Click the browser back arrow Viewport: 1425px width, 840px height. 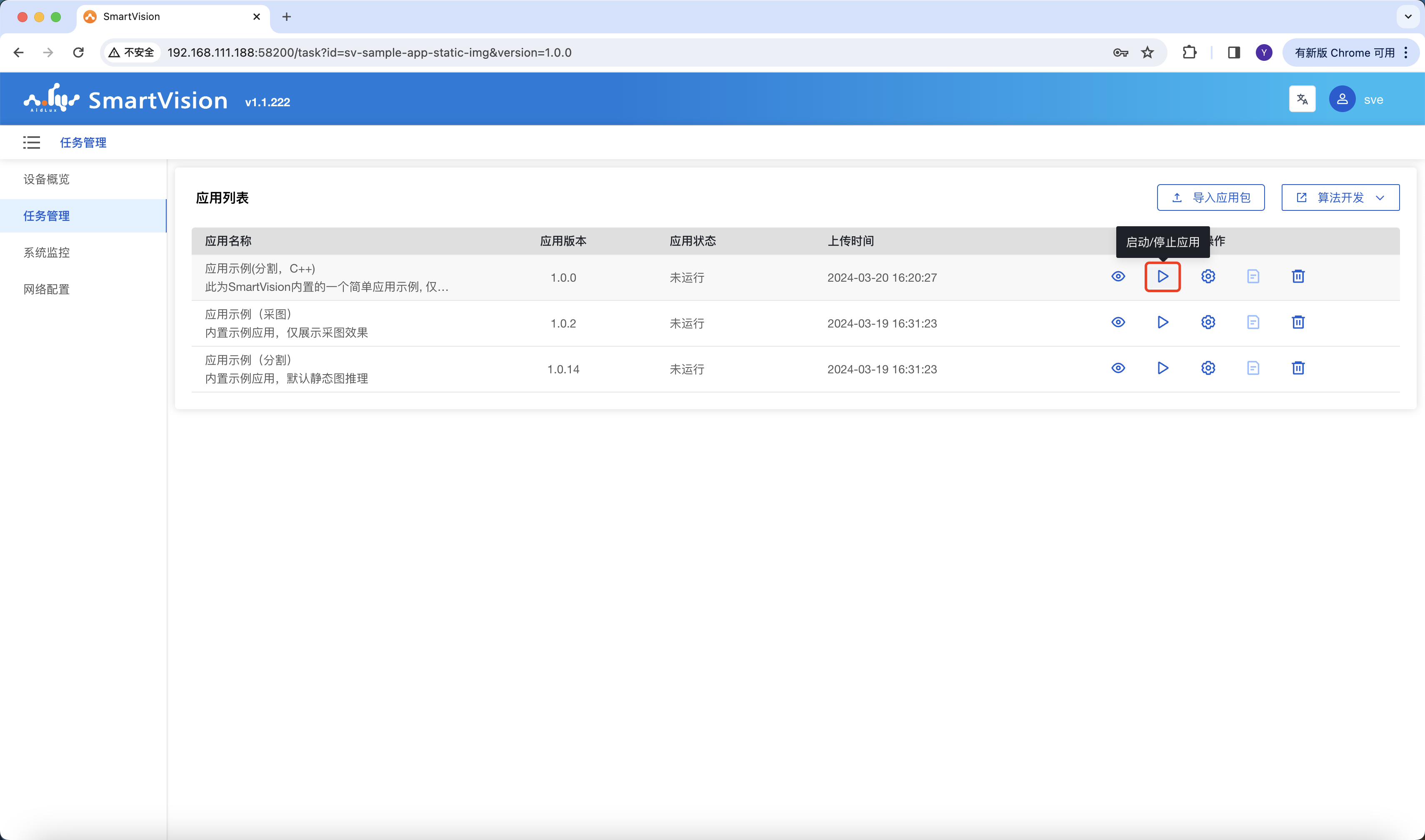tap(19, 52)
